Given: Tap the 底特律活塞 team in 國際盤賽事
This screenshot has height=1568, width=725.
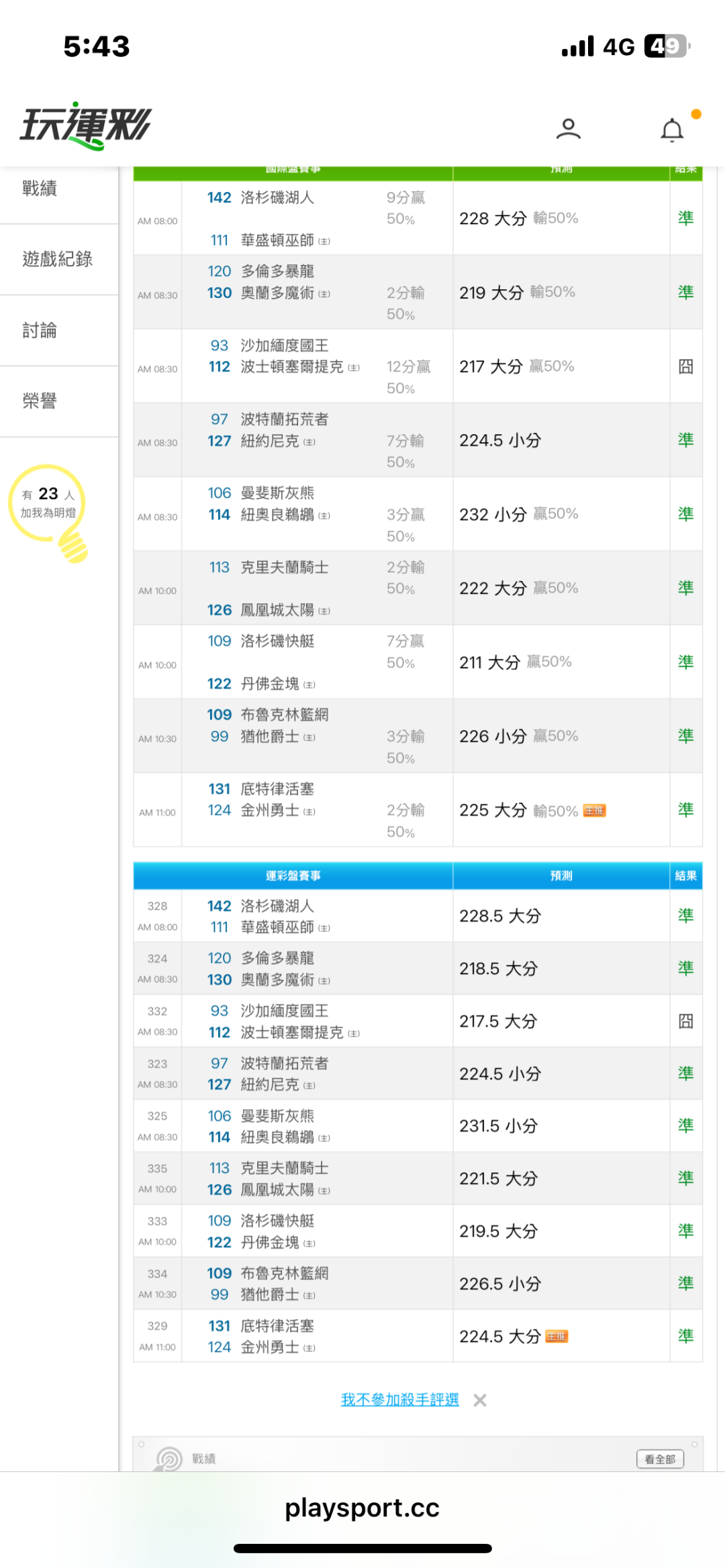Looking at the screenshot, I should point(277,789).
